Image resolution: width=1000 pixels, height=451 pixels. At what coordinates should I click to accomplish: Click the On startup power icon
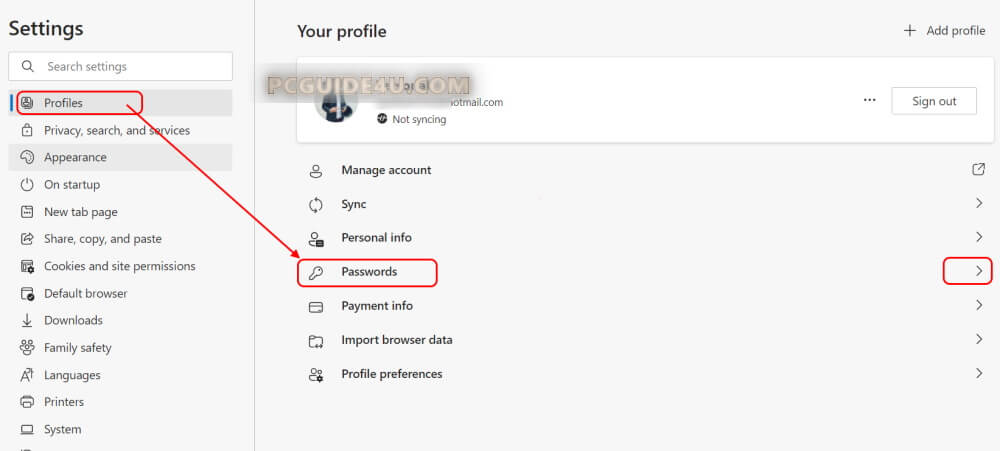point(27,185)
